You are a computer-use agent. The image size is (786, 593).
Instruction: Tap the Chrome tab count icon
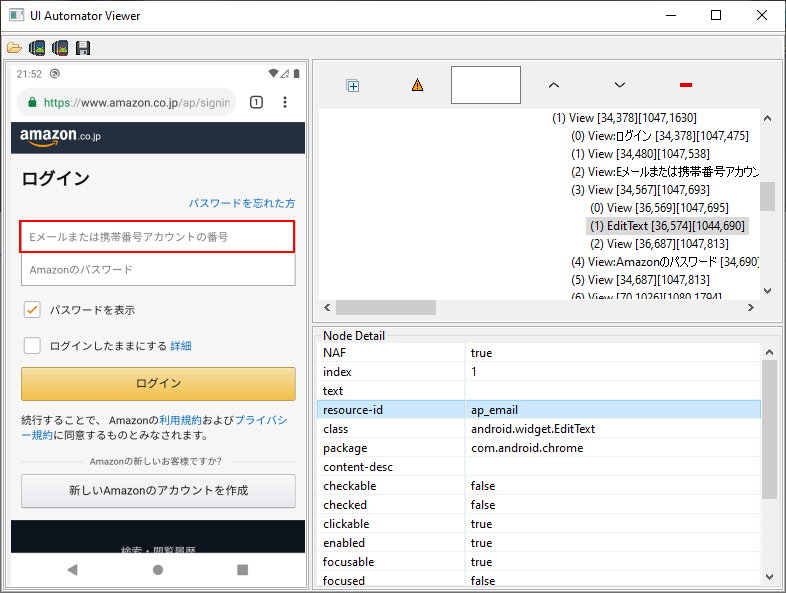[256, 102]
